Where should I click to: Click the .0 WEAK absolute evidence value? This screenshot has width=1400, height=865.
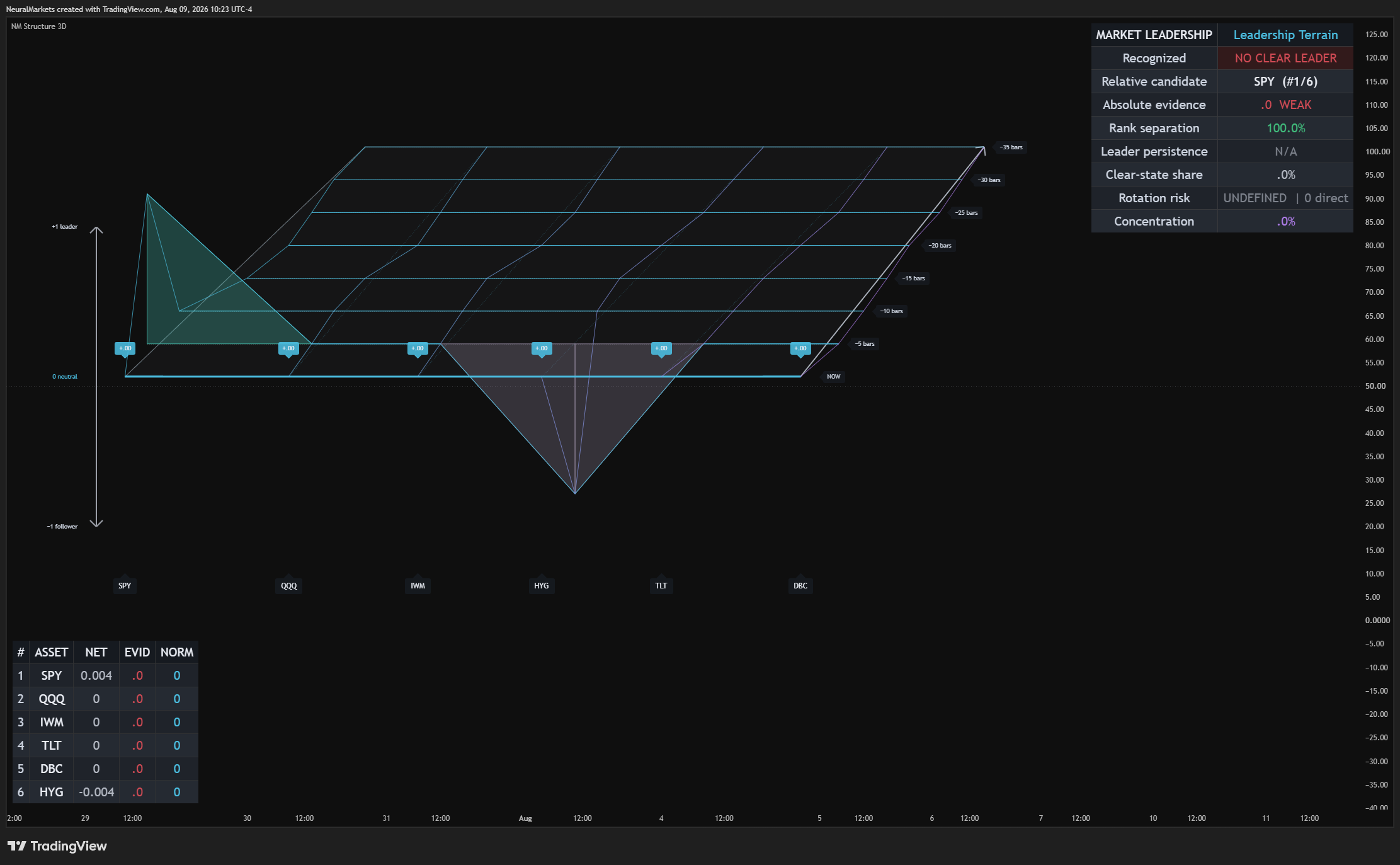point(1285,105)
